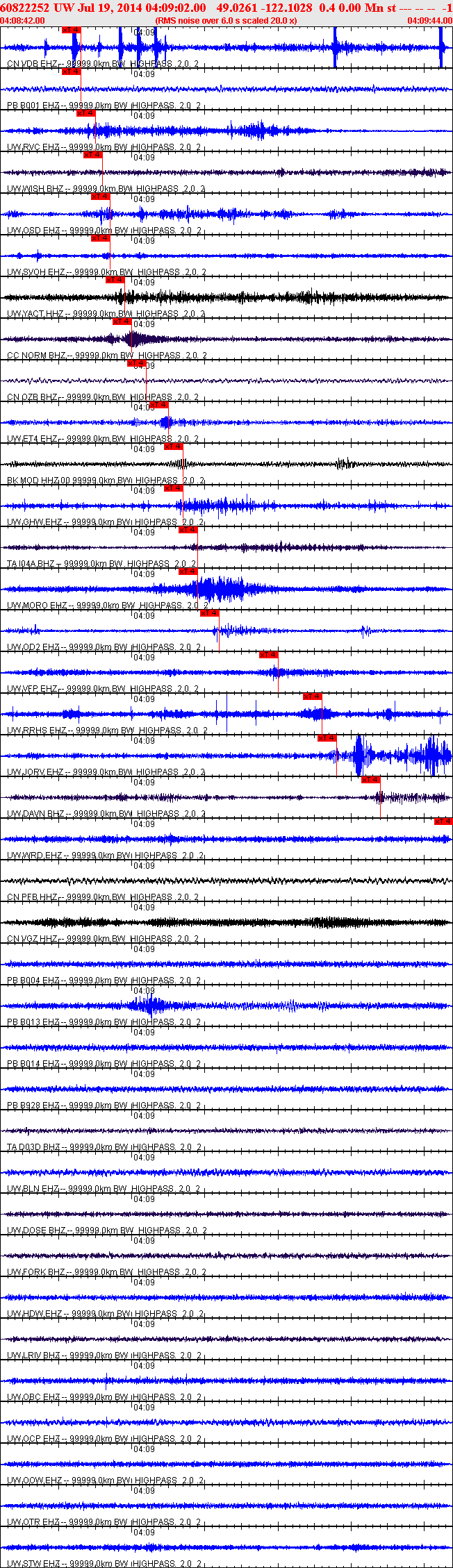This screenshot has height=1568, width=453.
Task: Select the BK.MOD HHZ station label
Action: [x=34, y=481]
